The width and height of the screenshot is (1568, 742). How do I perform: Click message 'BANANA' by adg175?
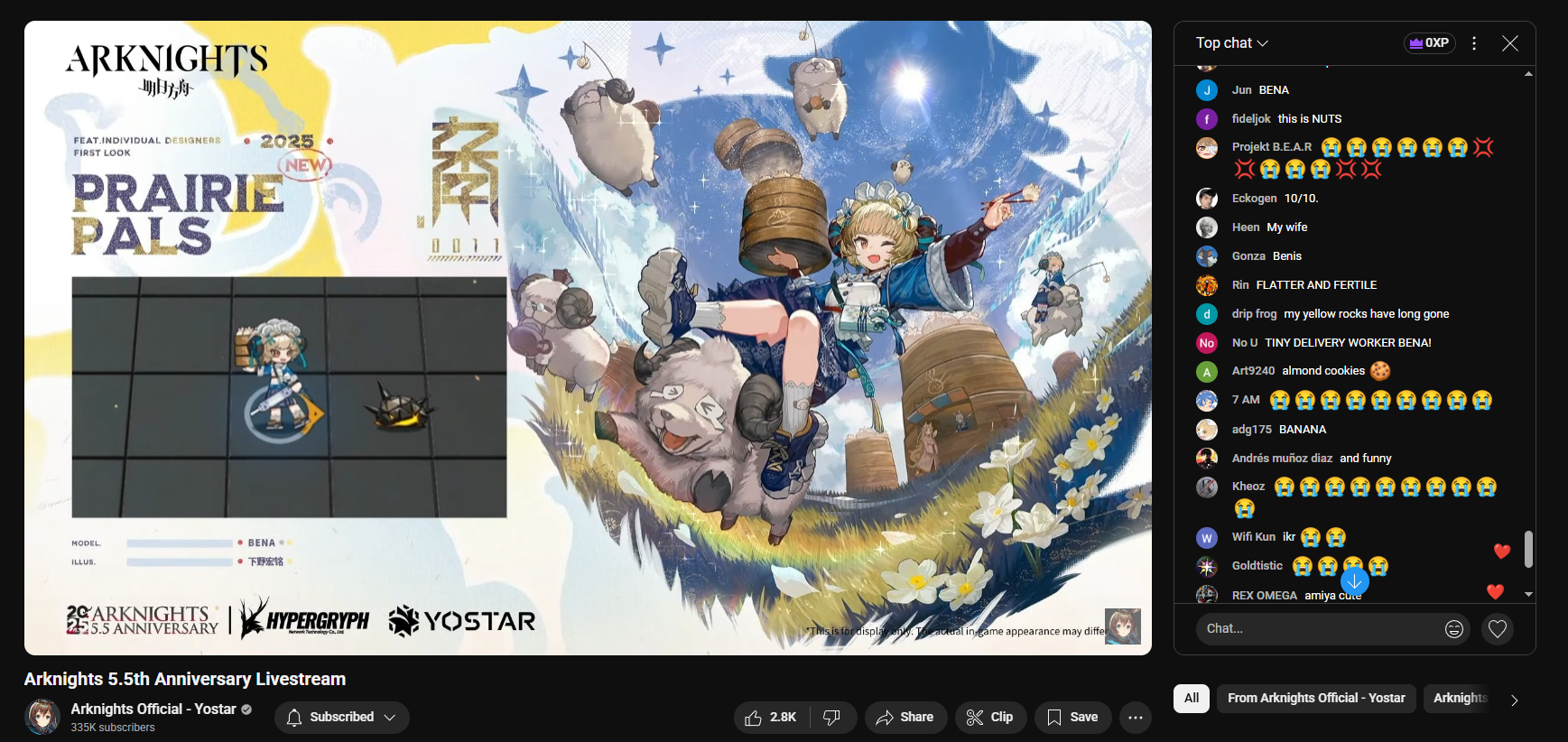[x=1303, y=430]
